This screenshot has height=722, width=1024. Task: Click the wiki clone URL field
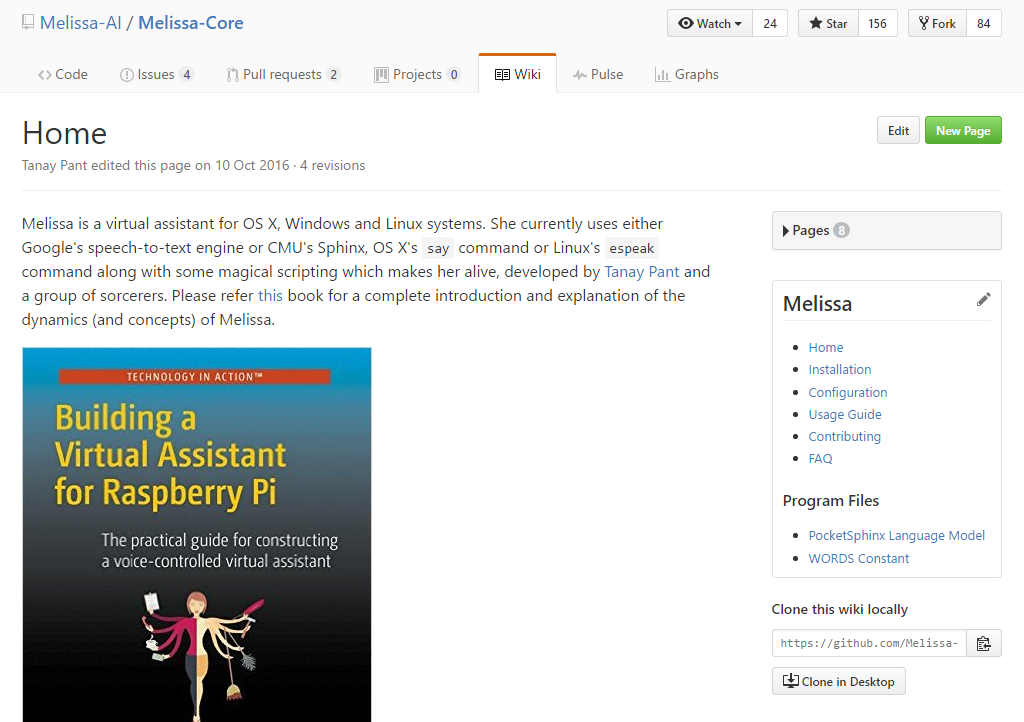tap(869, 644)
